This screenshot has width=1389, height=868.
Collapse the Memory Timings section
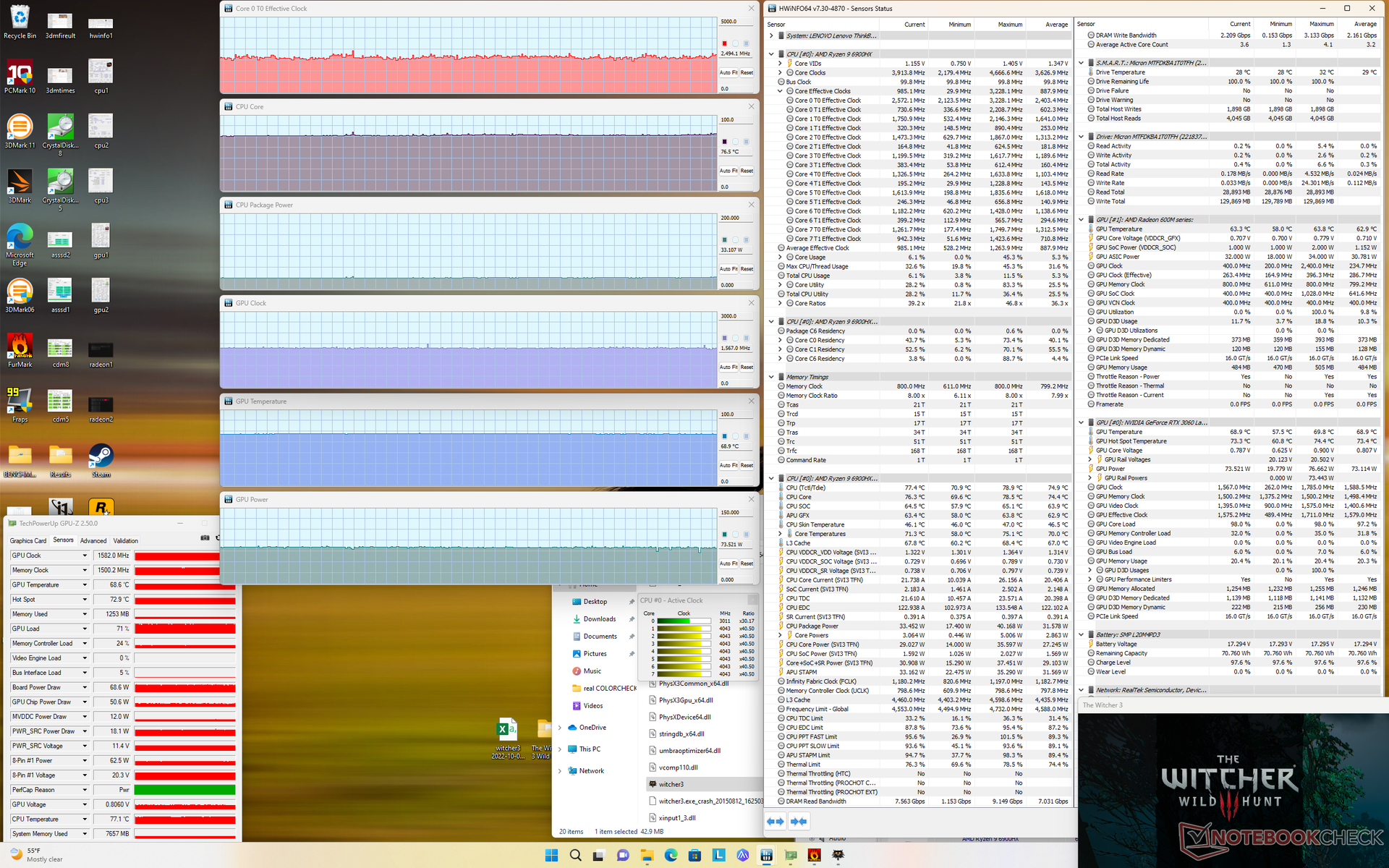pos(771,377)
